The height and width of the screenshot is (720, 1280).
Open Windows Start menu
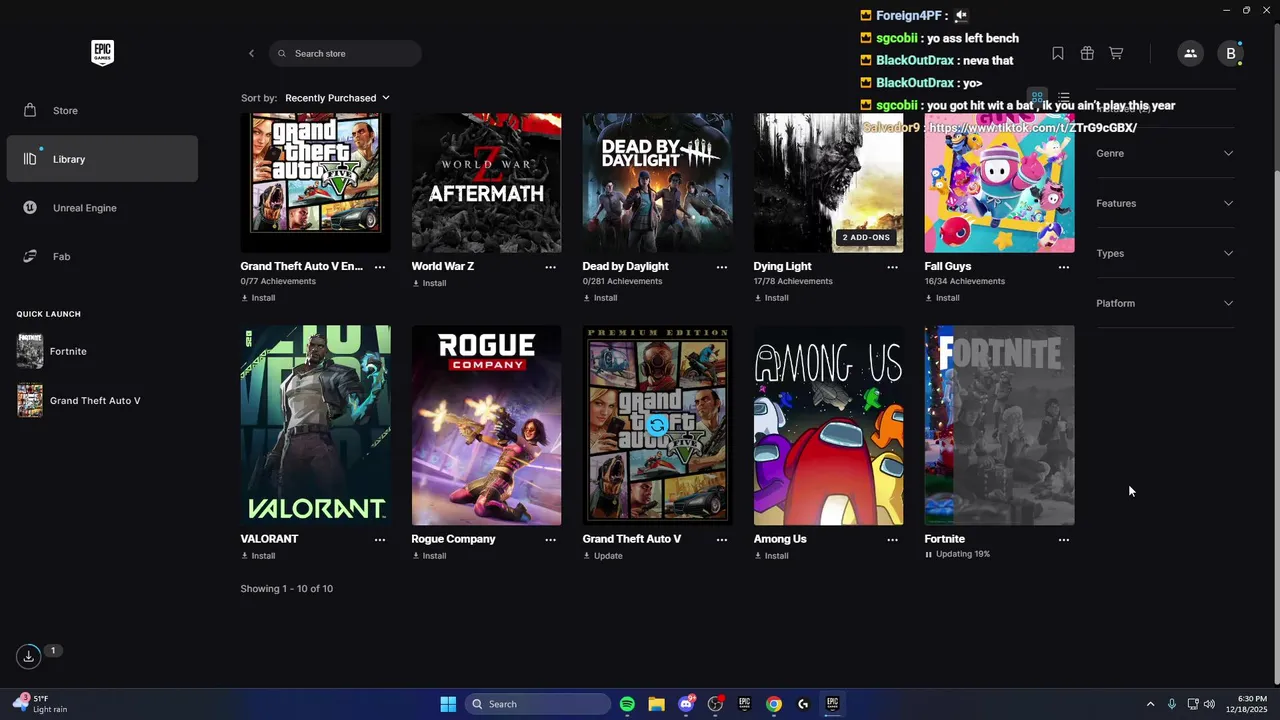pyautogui.click(x=448, y=704)
